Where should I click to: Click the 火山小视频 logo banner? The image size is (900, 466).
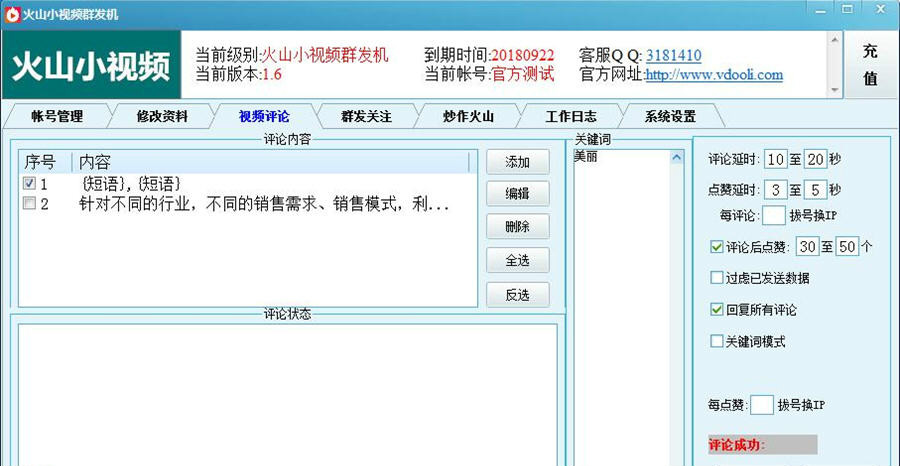[91, 64]
